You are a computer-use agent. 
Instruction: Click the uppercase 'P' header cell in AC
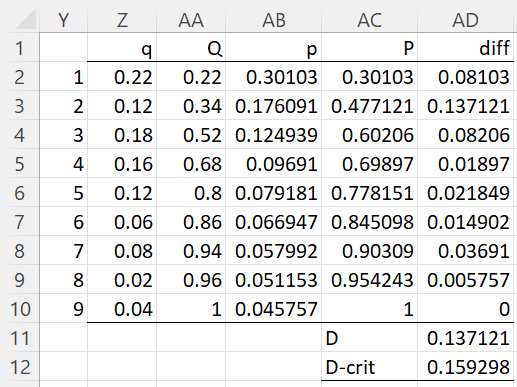tap(369, 48)
